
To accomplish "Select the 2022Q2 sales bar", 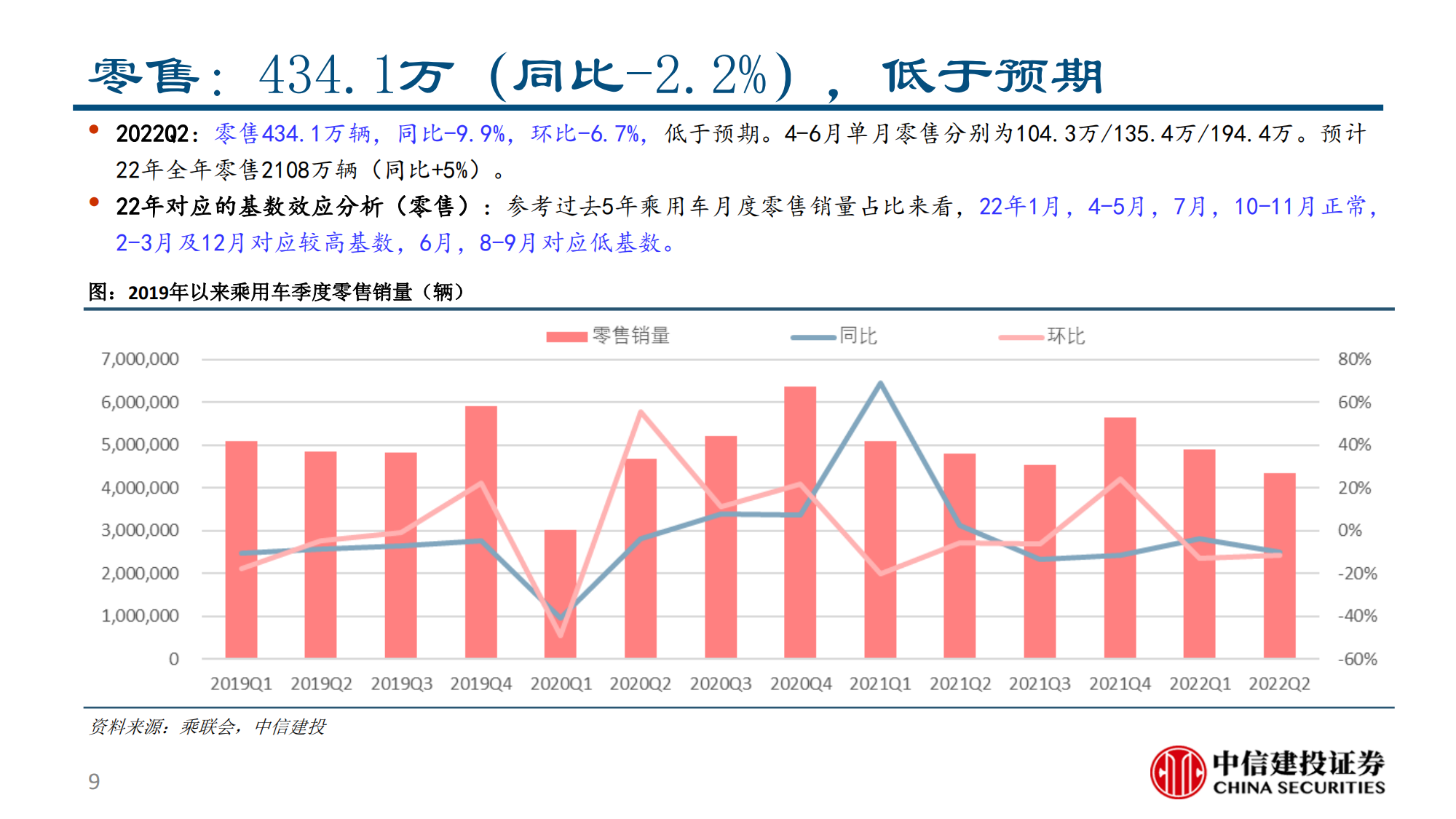I will 1279,566.
